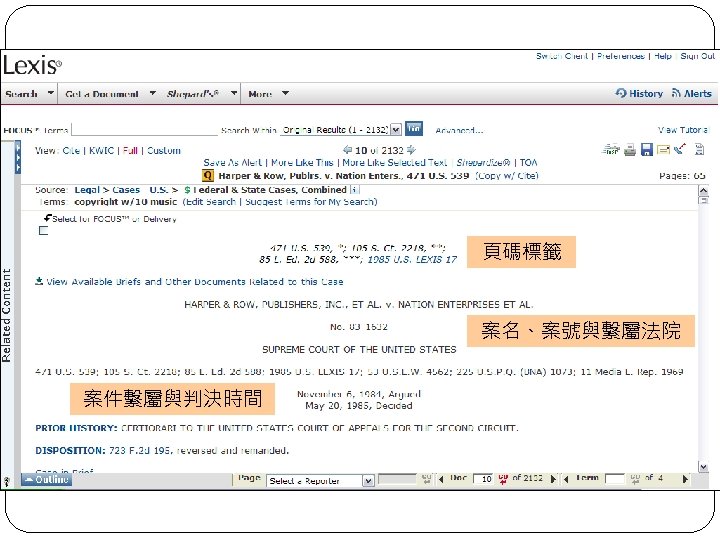Click the FAST Print icon
Viewport: 720px width, 540px height.
pyautogui.click(x=611, y=149)
